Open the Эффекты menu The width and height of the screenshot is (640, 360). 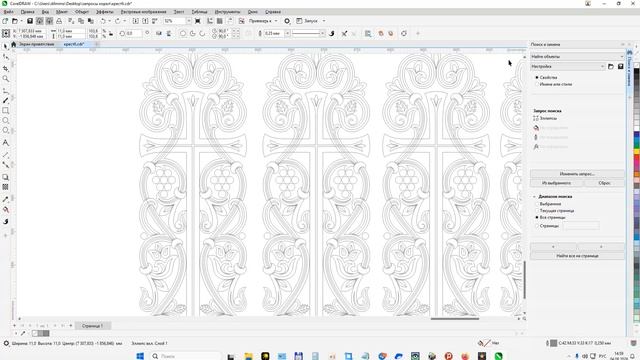click(104, 12)
